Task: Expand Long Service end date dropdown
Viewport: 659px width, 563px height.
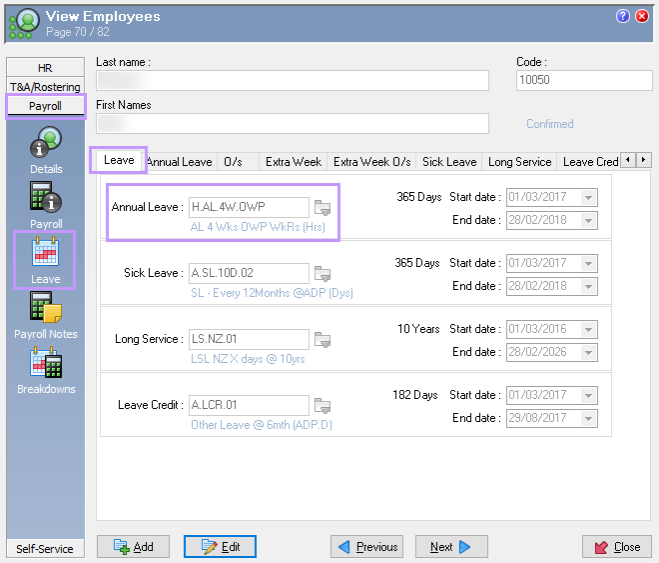Action: [588, 353]
